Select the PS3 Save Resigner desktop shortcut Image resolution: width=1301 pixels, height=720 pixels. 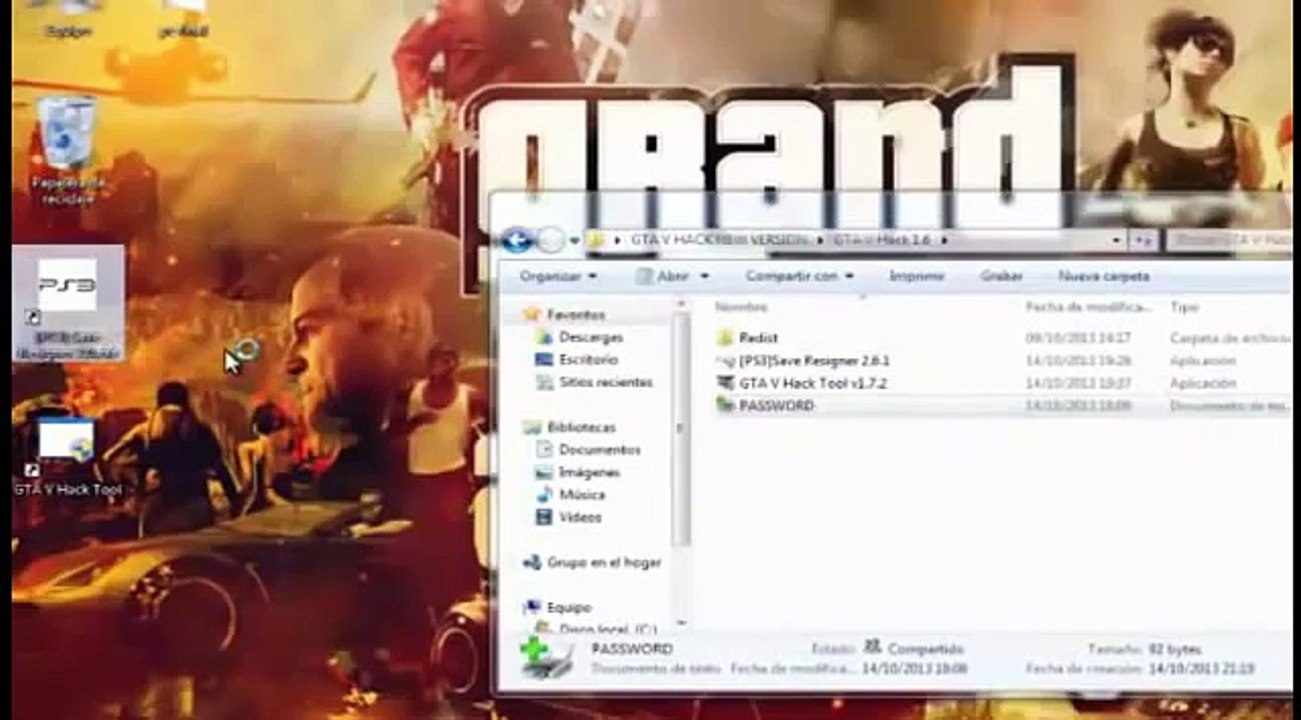[68, 305]
